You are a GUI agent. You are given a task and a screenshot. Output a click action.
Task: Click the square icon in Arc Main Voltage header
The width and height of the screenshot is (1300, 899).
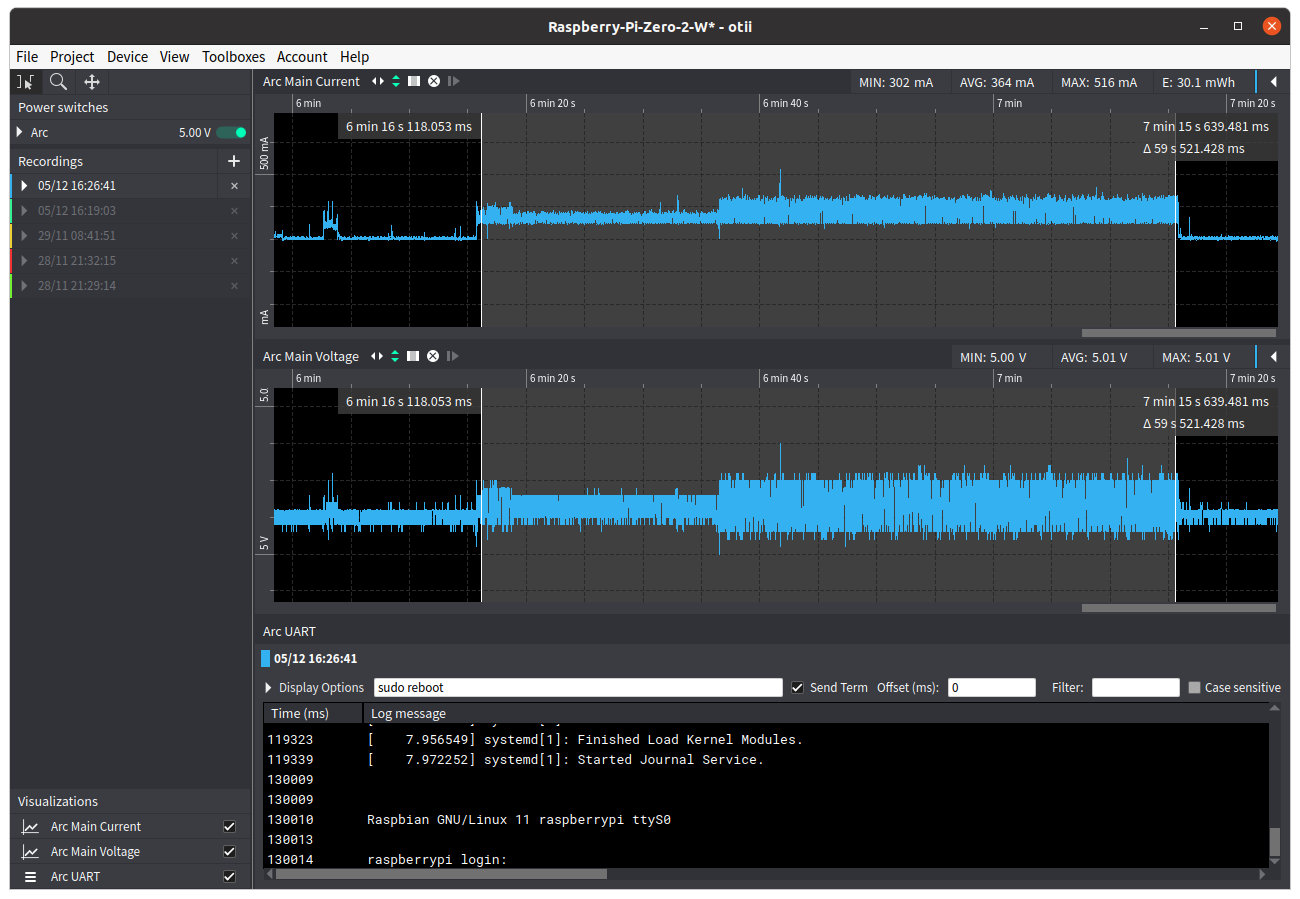point(413,356)
